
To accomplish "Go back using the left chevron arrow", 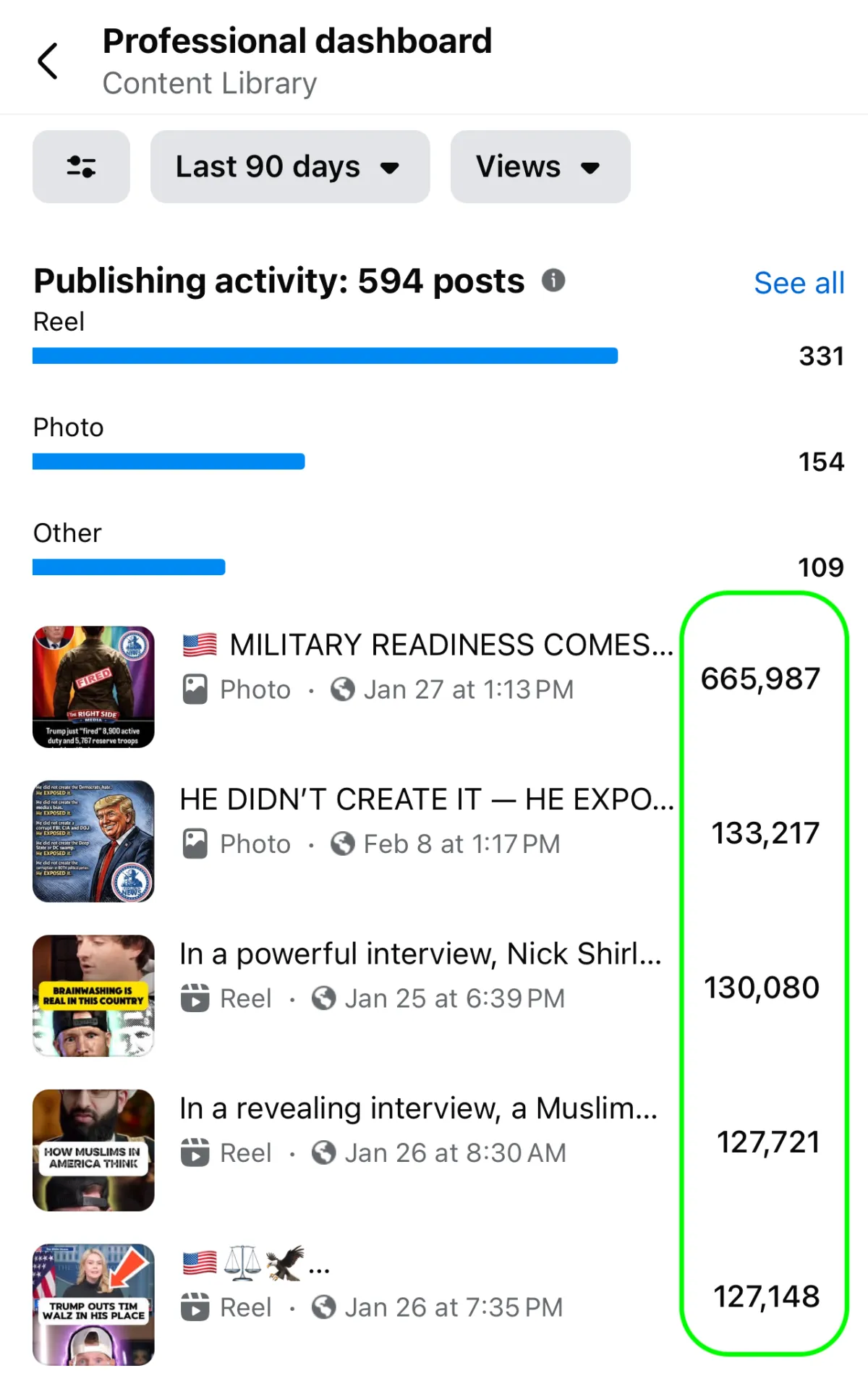I will (x=48, y=61).
